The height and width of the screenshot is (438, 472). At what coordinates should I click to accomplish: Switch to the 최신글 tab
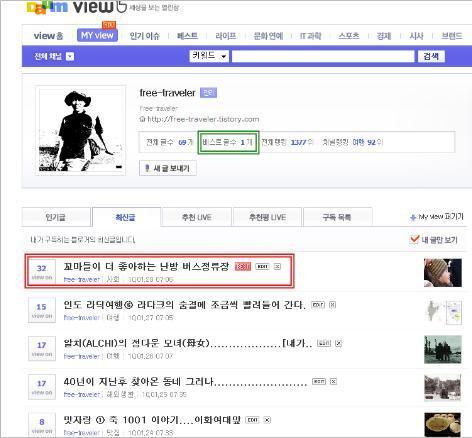click(x=126, y=217)
